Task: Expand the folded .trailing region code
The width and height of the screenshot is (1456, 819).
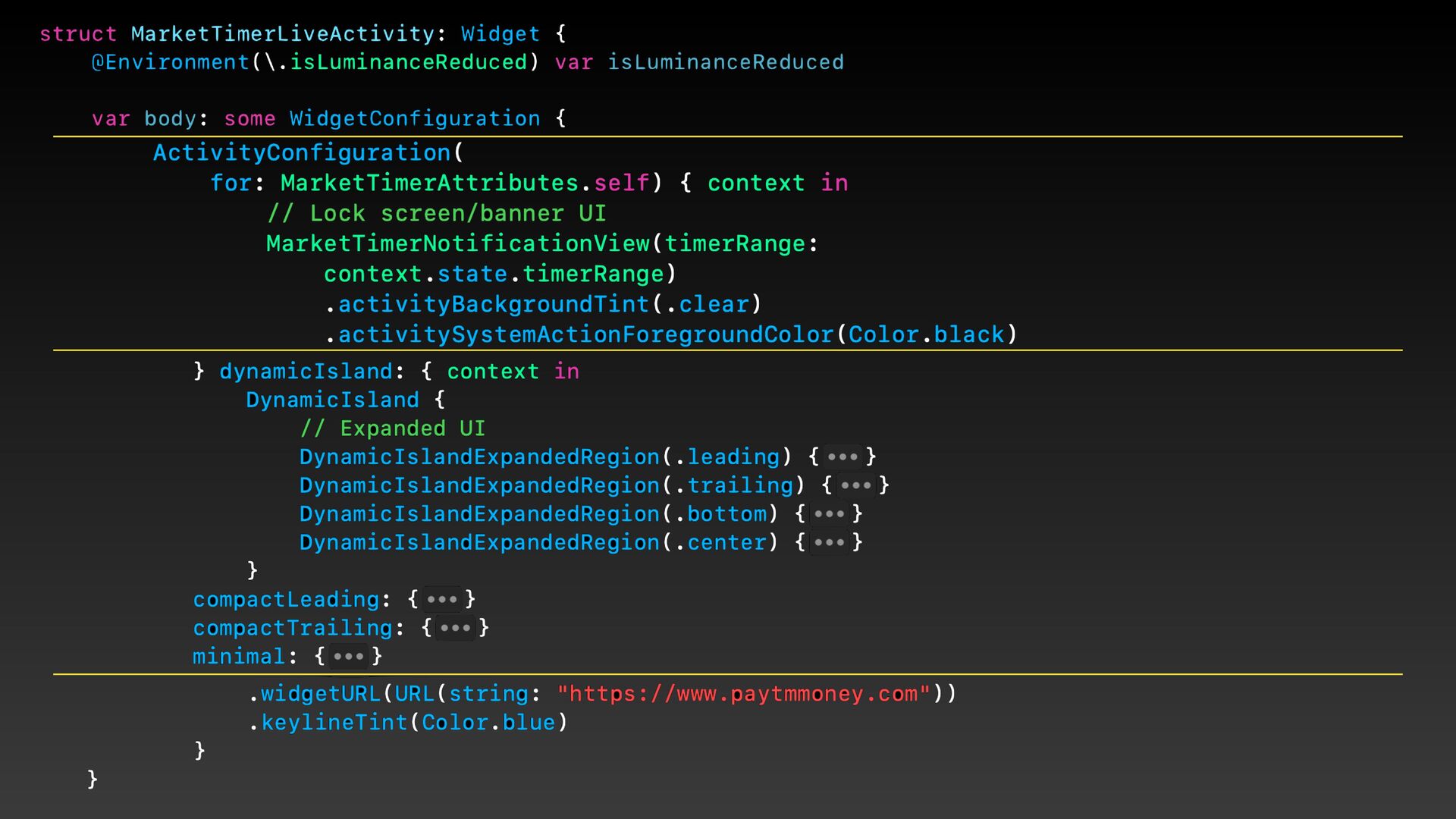Action: point(855,486)
